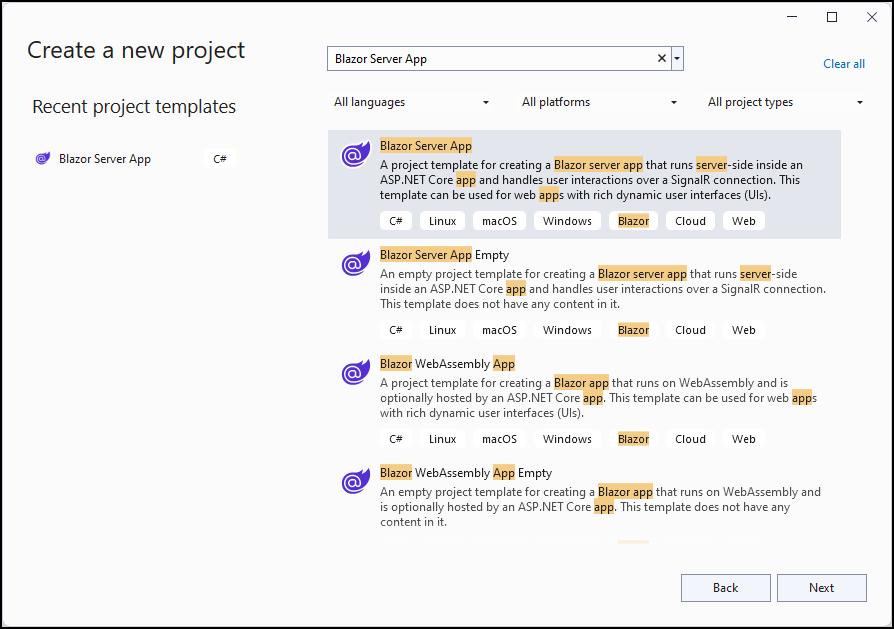Image resolution: width=894 pixels, height=629 pixels.
Task: Click the Blazor WebAssembly App purple icon
Action: 355,372
